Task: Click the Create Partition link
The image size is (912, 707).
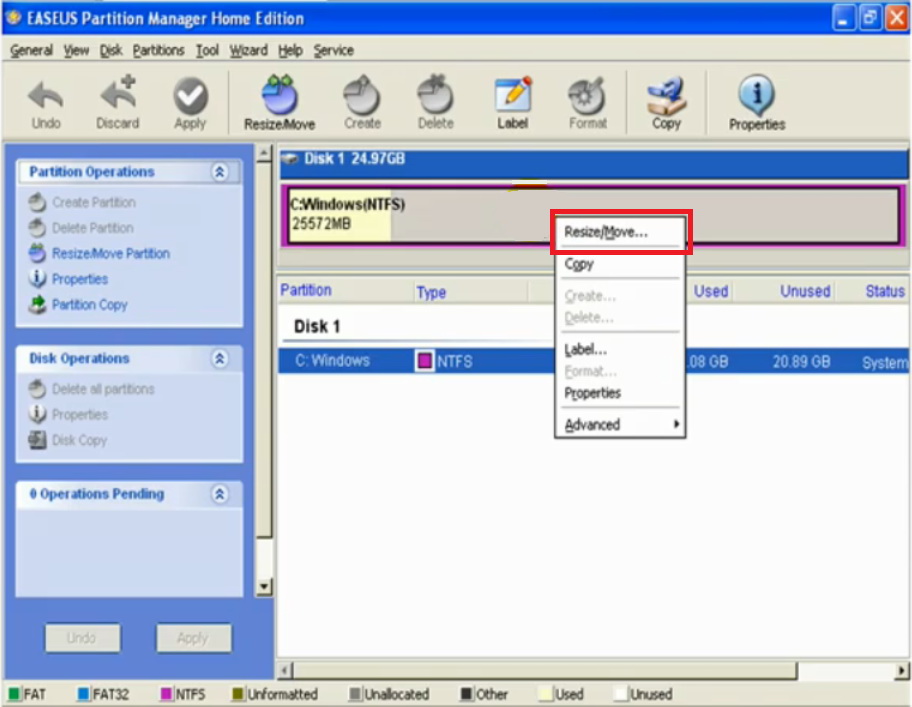Action: coord(94,202)
